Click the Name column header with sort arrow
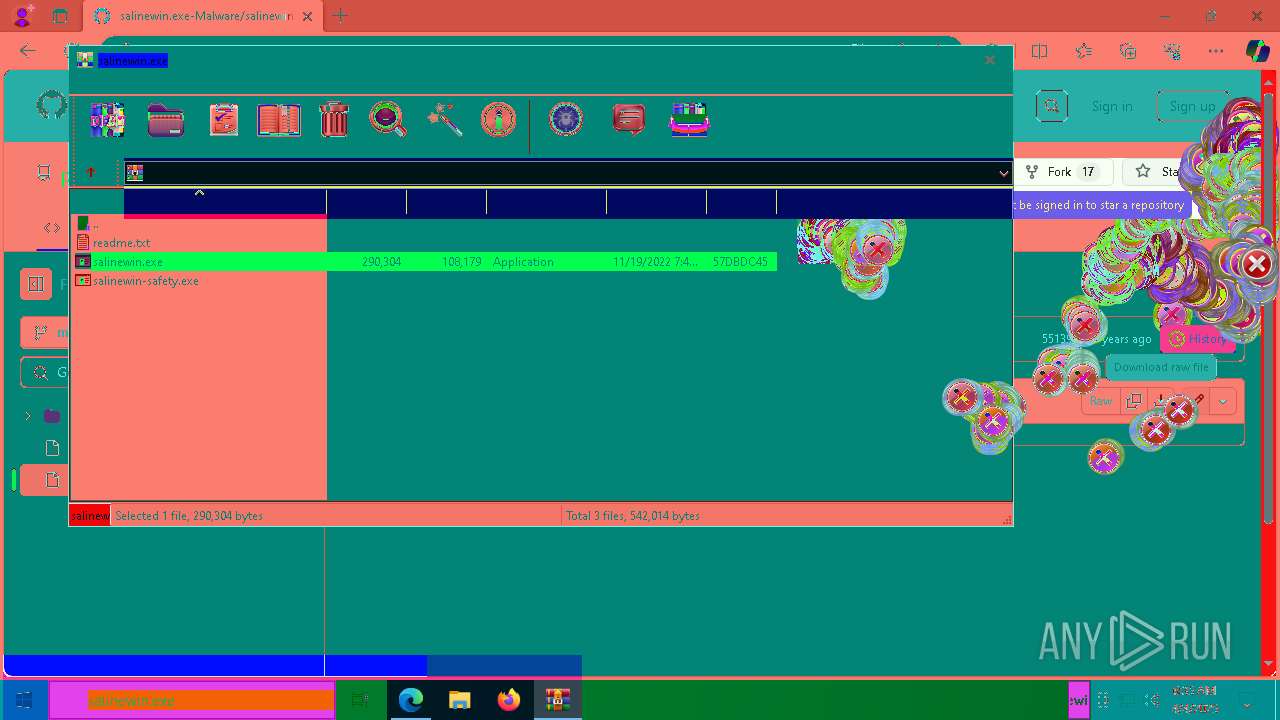Image resolution: width=1280 pixels, height=720 pixels. 225,202
